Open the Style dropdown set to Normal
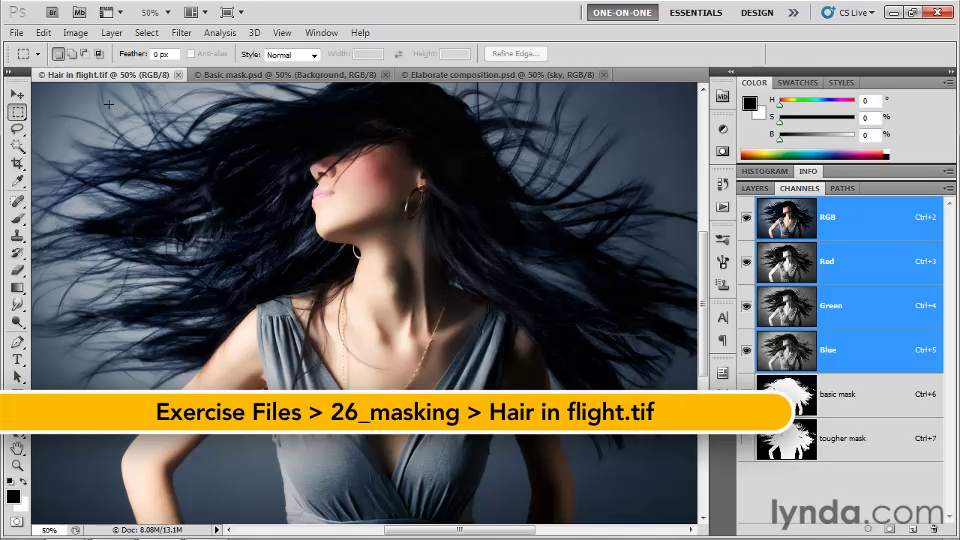The image size is (960, 540). [x=292, y=54]
